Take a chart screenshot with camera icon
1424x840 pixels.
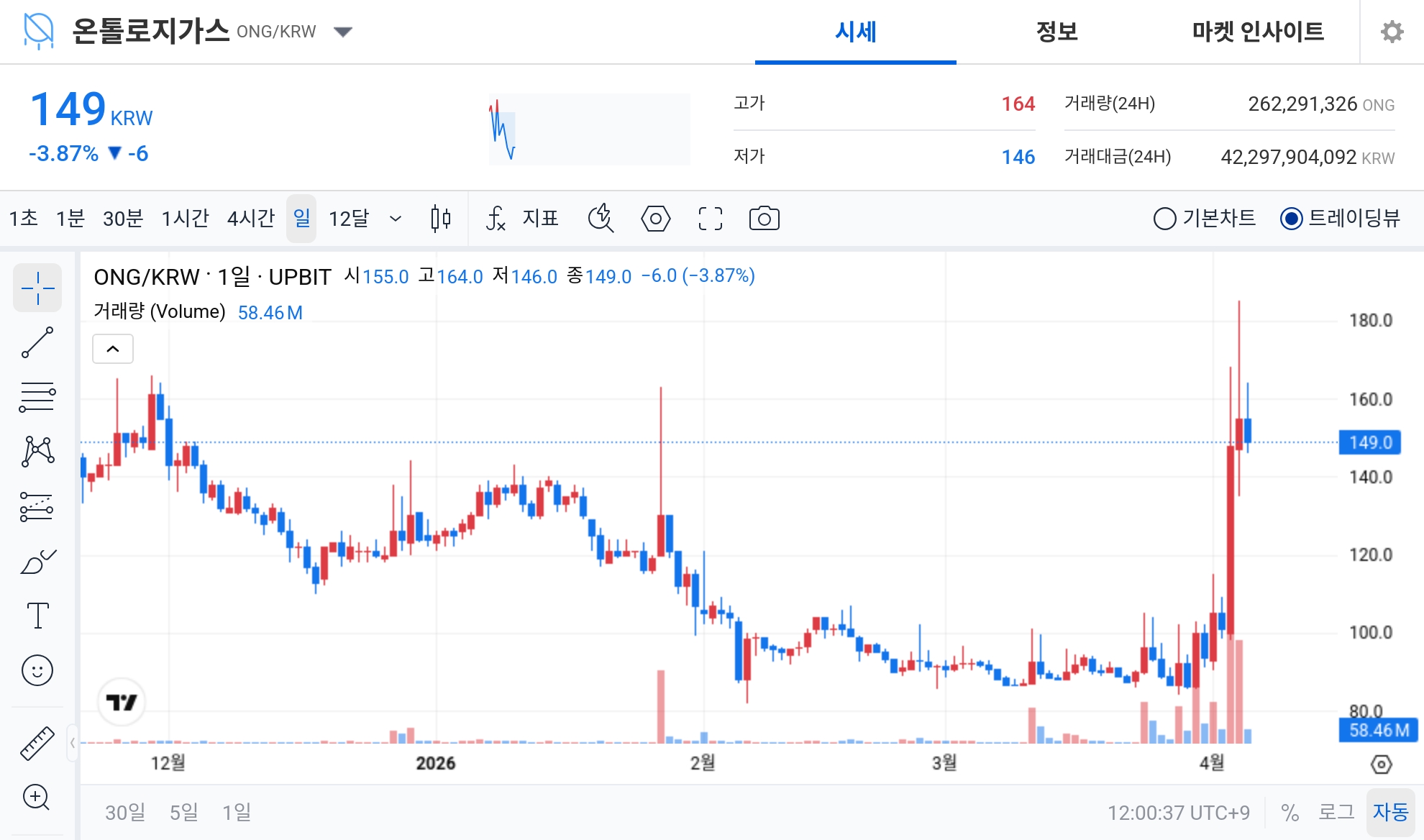click(x=764, y=219)
